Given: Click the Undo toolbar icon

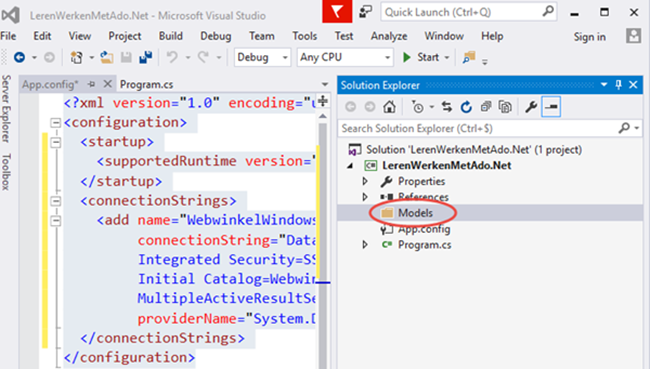Looking at the screenshot, I should point(172,57).
